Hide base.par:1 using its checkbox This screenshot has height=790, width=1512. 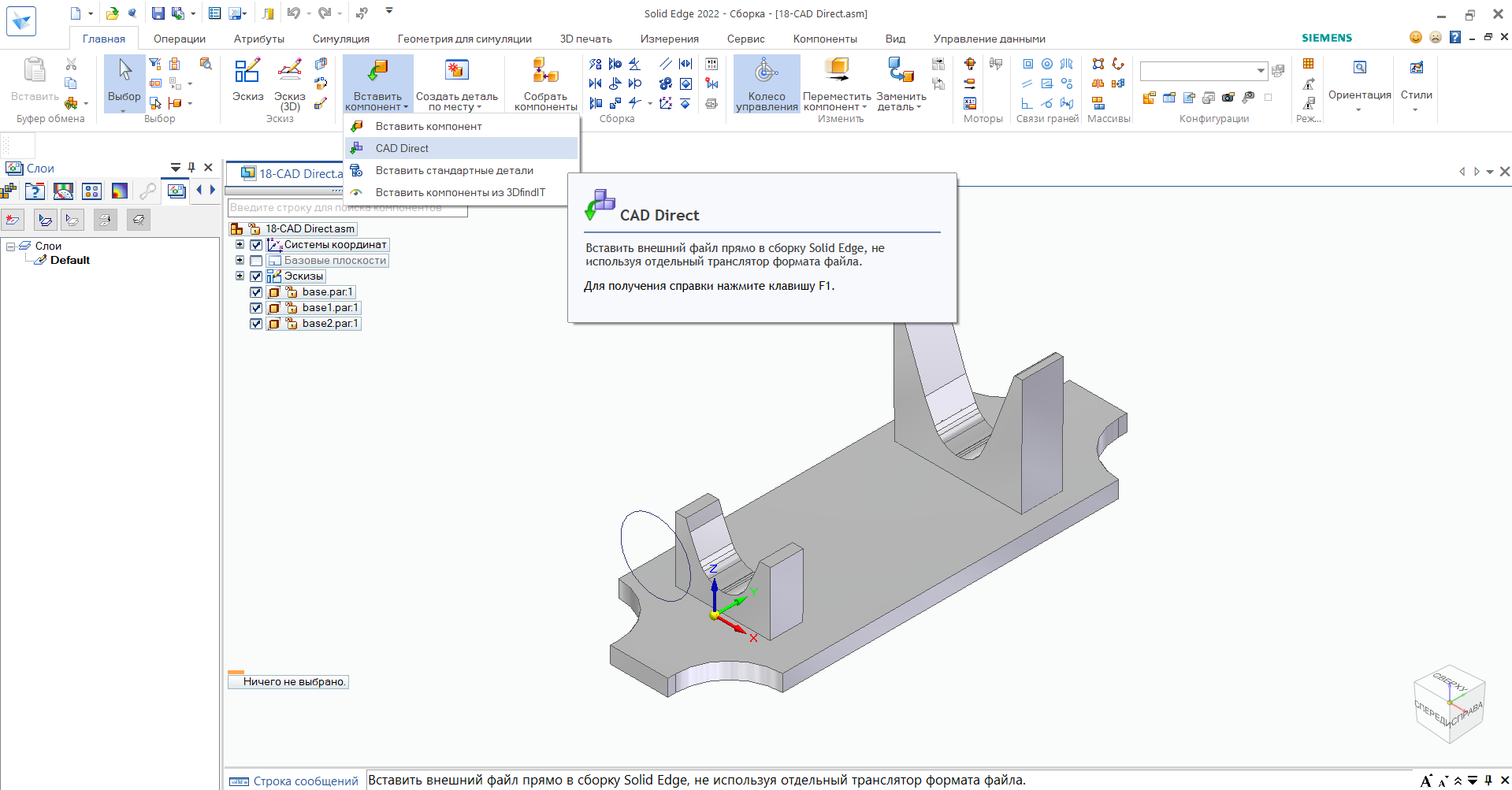(256, 292)
